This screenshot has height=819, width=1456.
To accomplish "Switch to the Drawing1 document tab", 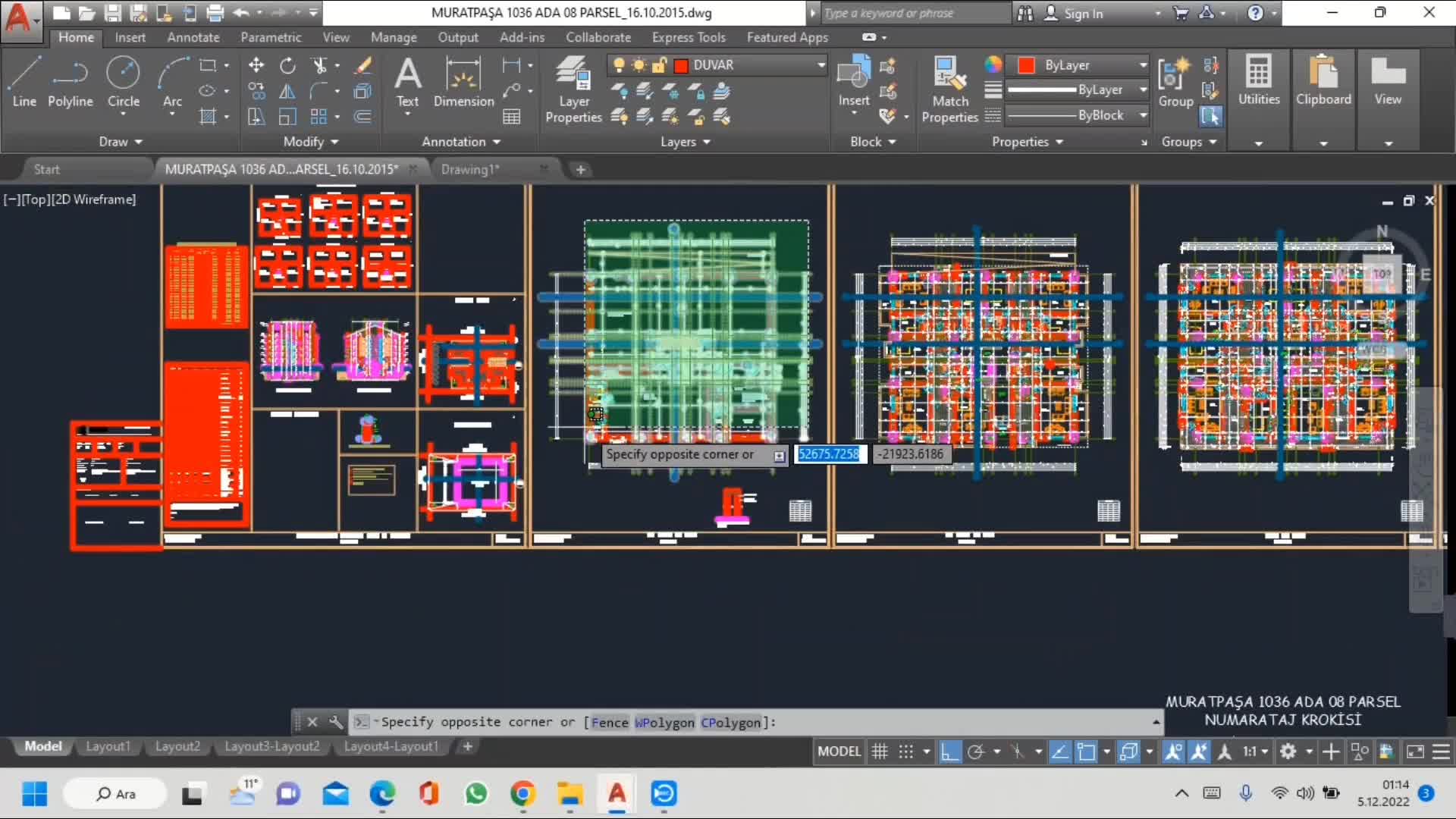I will (x=470, y=170).
